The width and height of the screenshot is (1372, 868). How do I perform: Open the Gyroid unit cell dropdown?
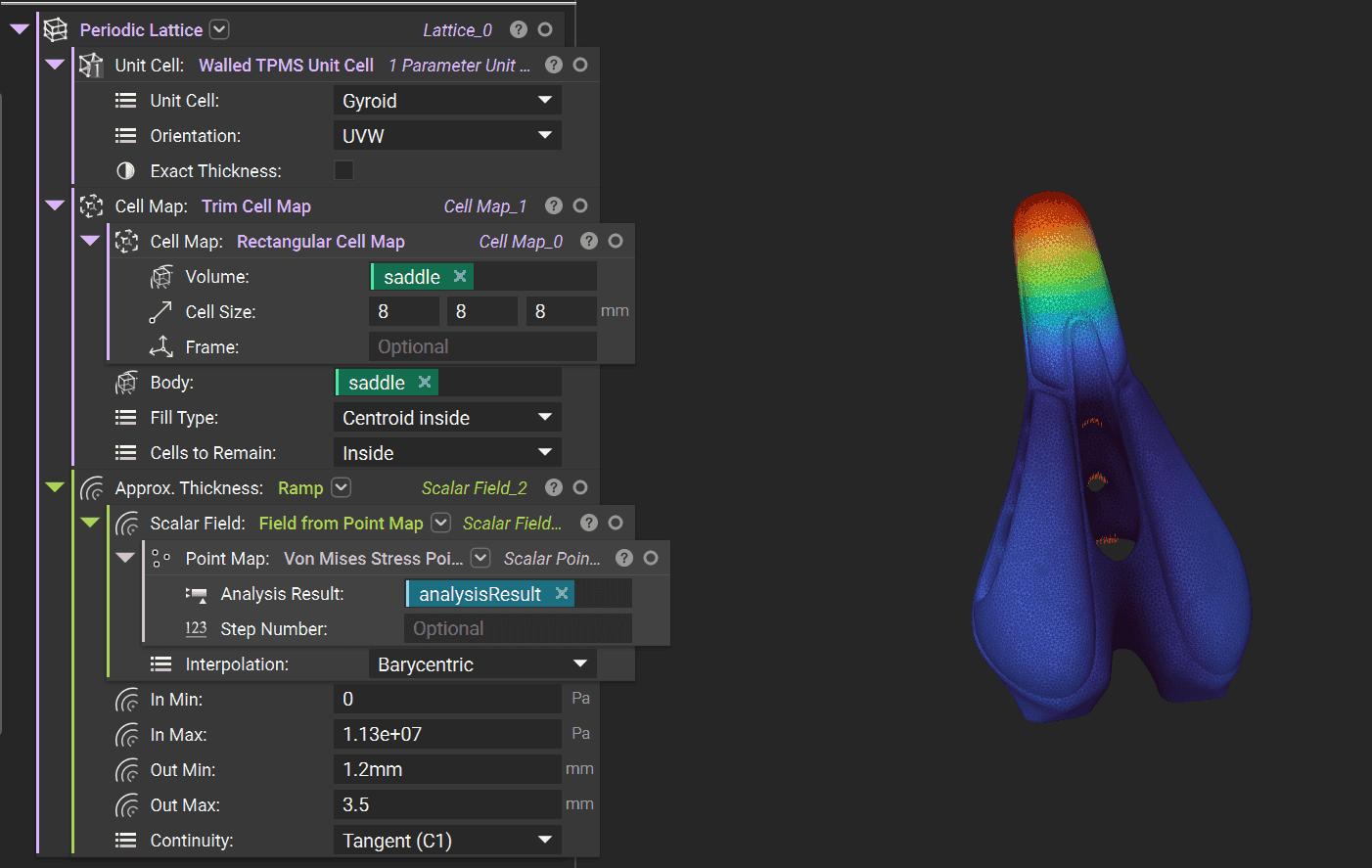tap(447, 101)
